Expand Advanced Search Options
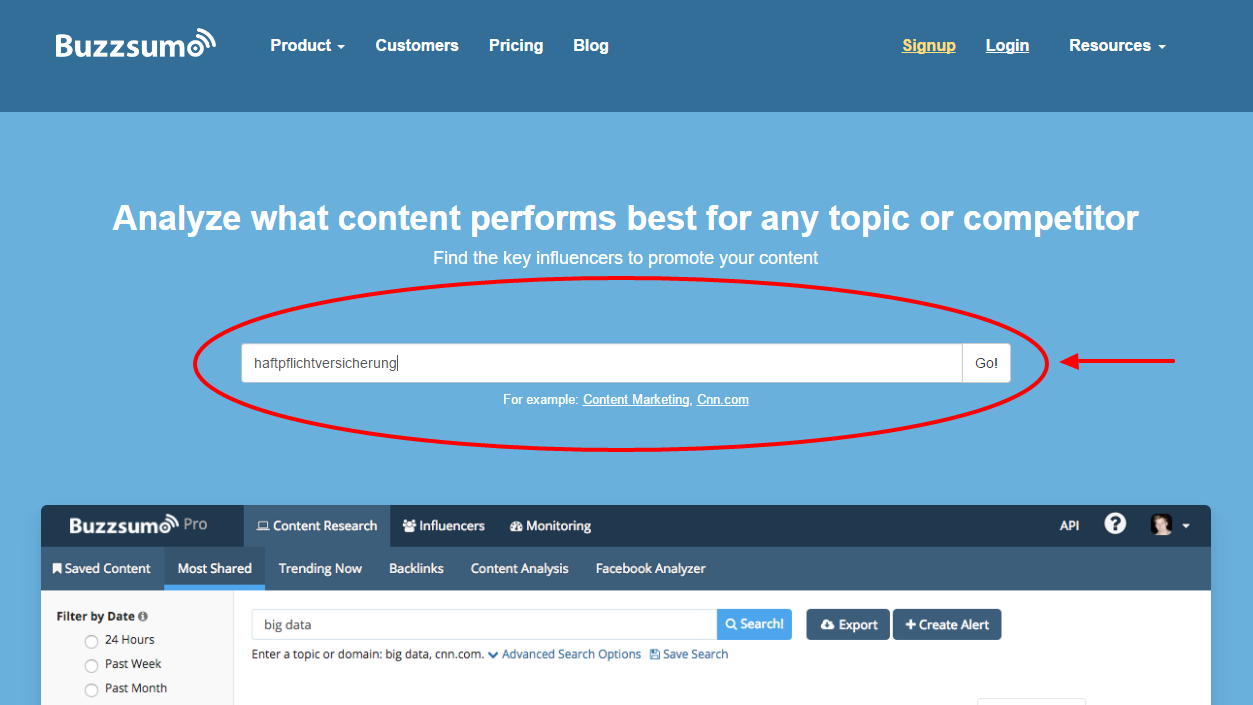This screenshot has width=1253, height=705. point(565,654)
